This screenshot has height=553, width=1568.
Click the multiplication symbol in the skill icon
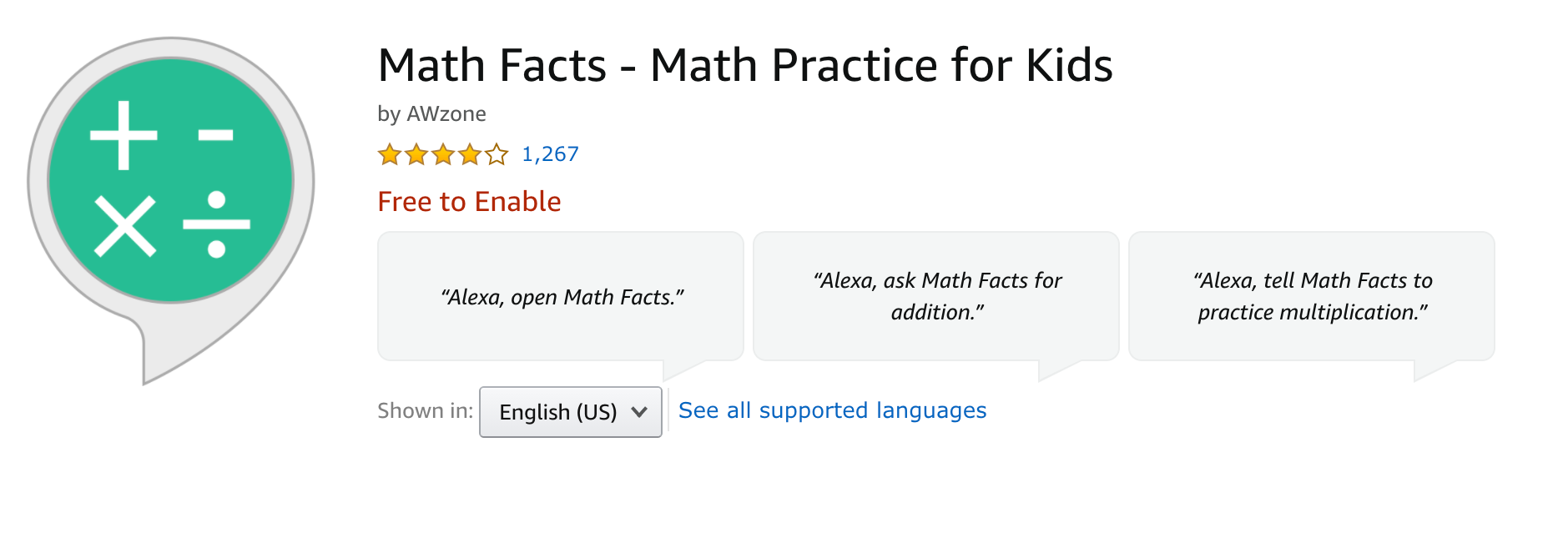pos(125,226)
